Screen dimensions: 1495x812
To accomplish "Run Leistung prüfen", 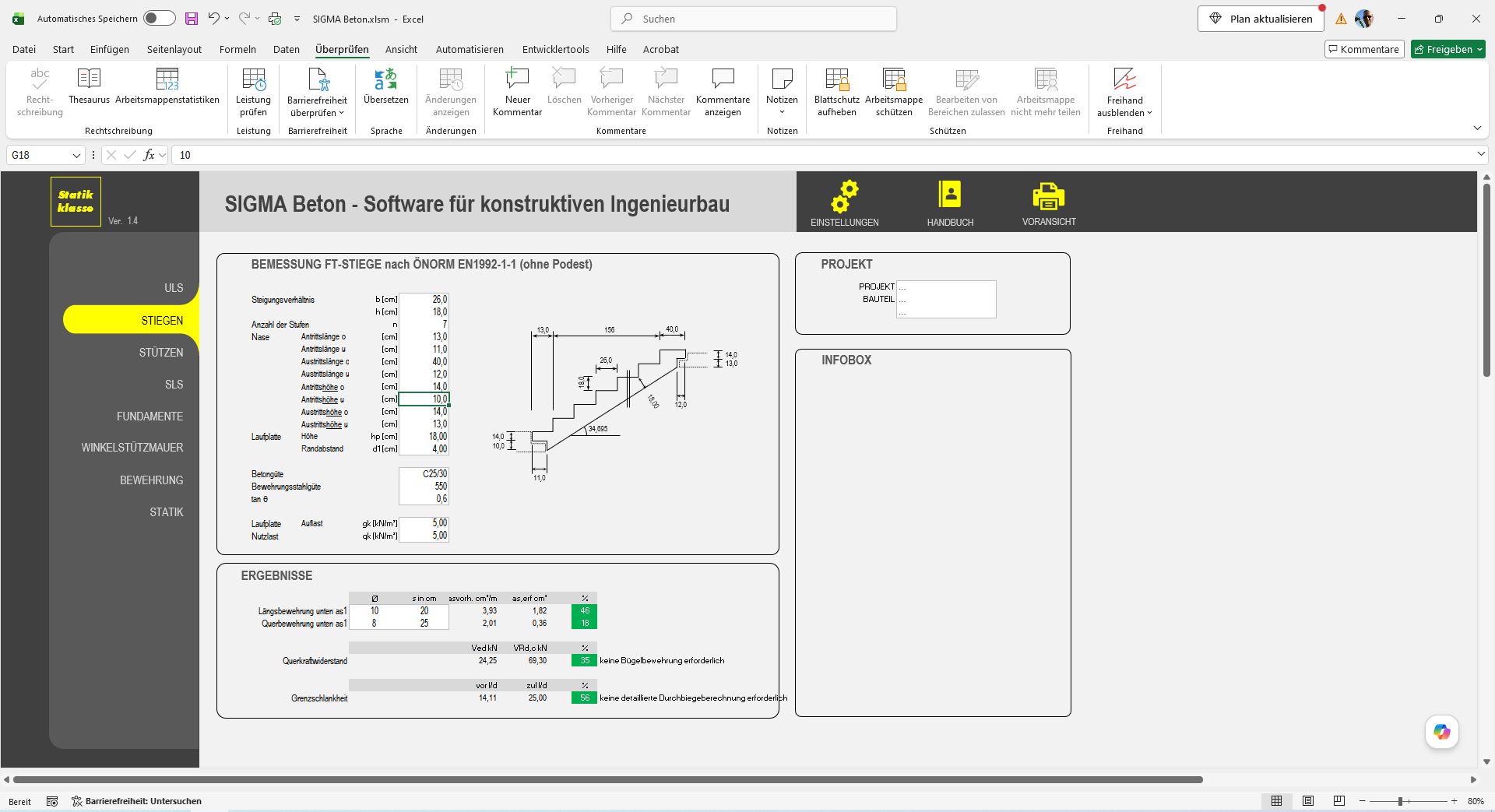I will [254, 93].
